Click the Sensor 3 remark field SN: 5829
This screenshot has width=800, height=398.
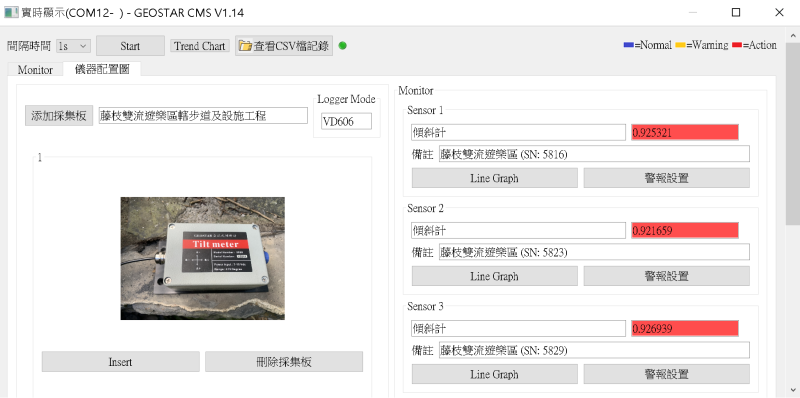pyautogui.click(x=594, y=350)
